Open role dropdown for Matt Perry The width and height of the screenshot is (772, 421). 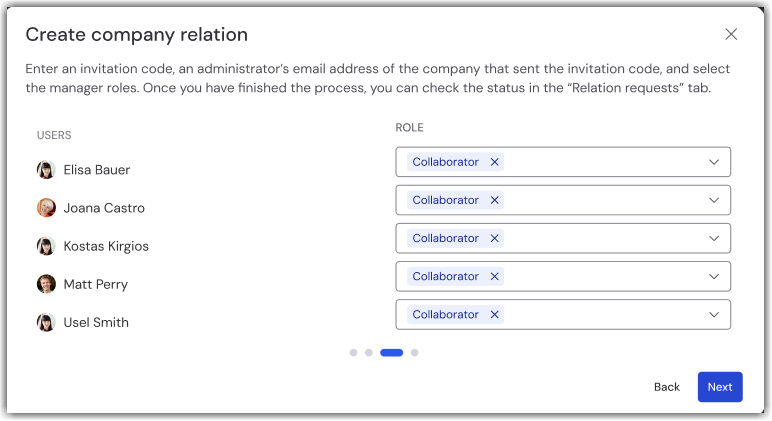tap(714, 276)
